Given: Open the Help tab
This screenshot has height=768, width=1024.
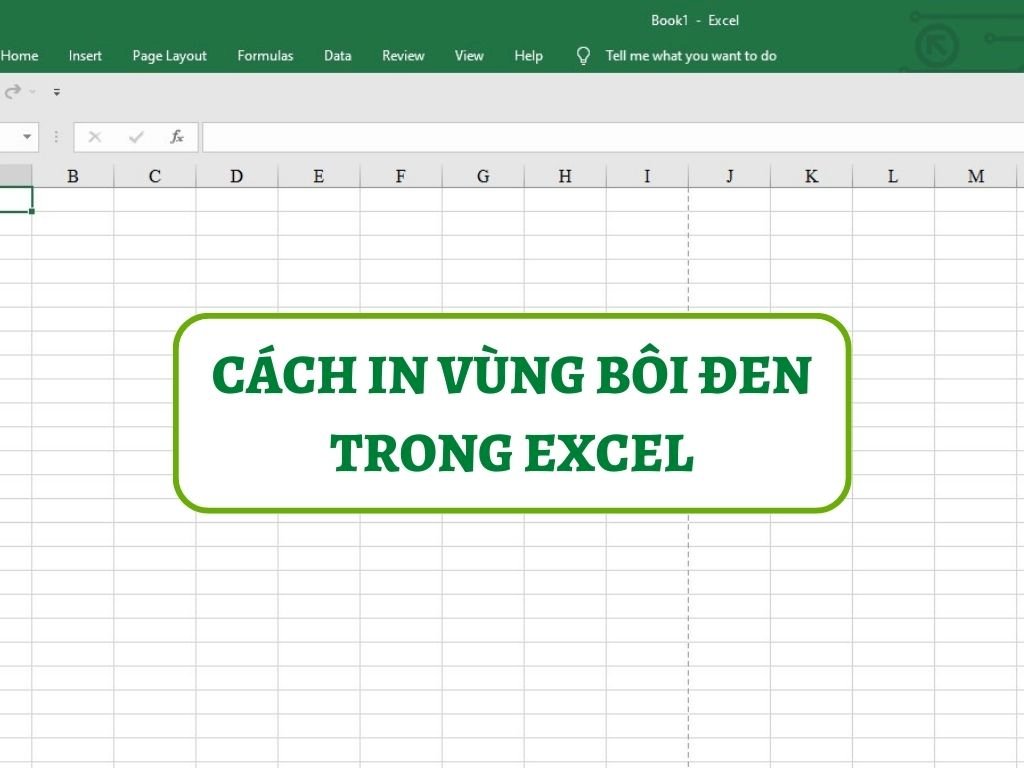Looking at the screenshot, I should pyautogui.click(x=528, y=56).
